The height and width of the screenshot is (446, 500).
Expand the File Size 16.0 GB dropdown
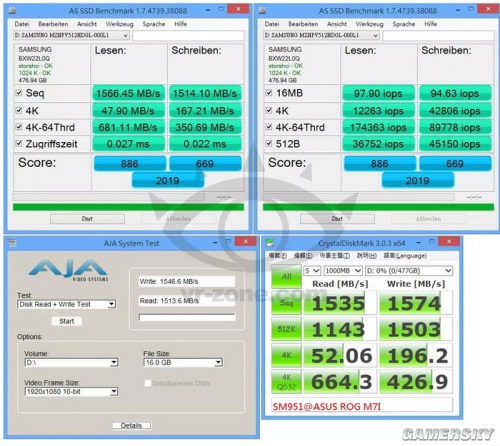(183, 363)
